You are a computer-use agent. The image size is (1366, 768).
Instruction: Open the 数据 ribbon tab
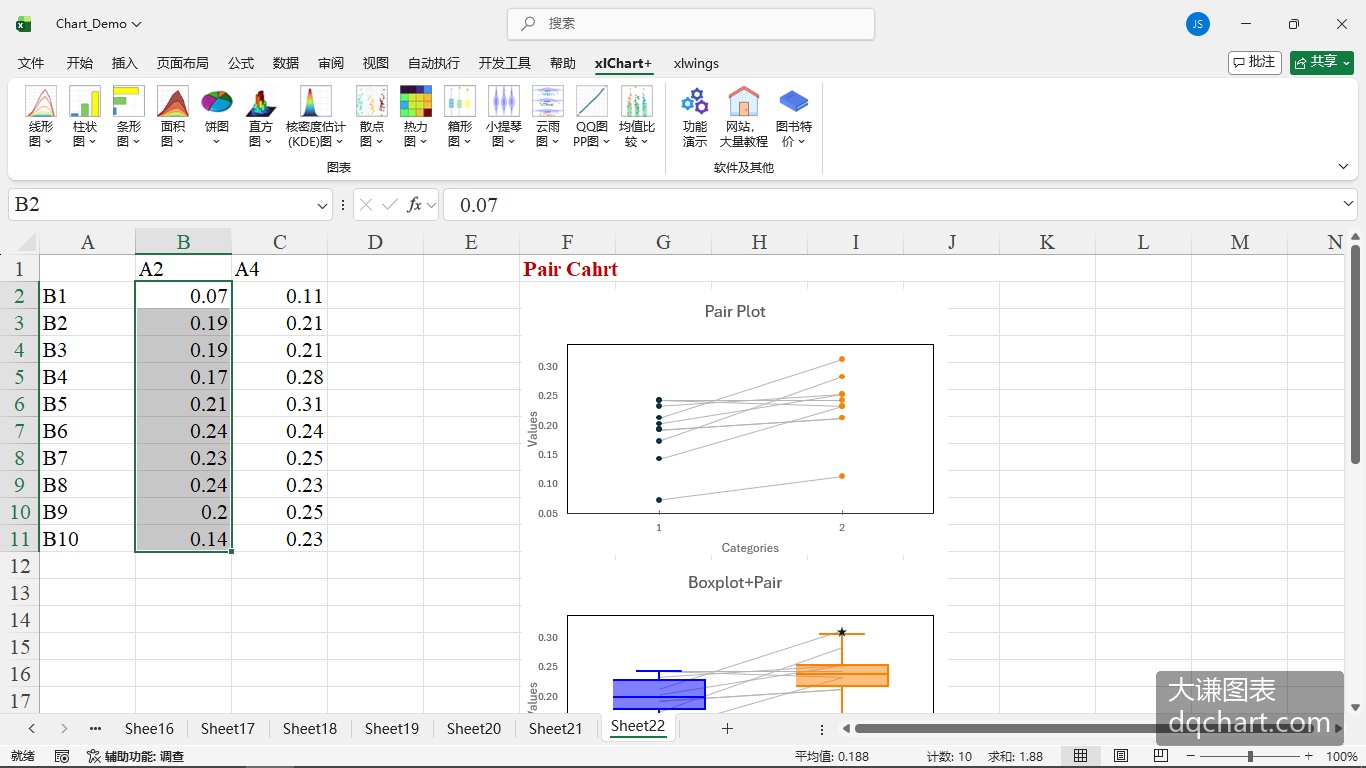(x=286, y=63)
